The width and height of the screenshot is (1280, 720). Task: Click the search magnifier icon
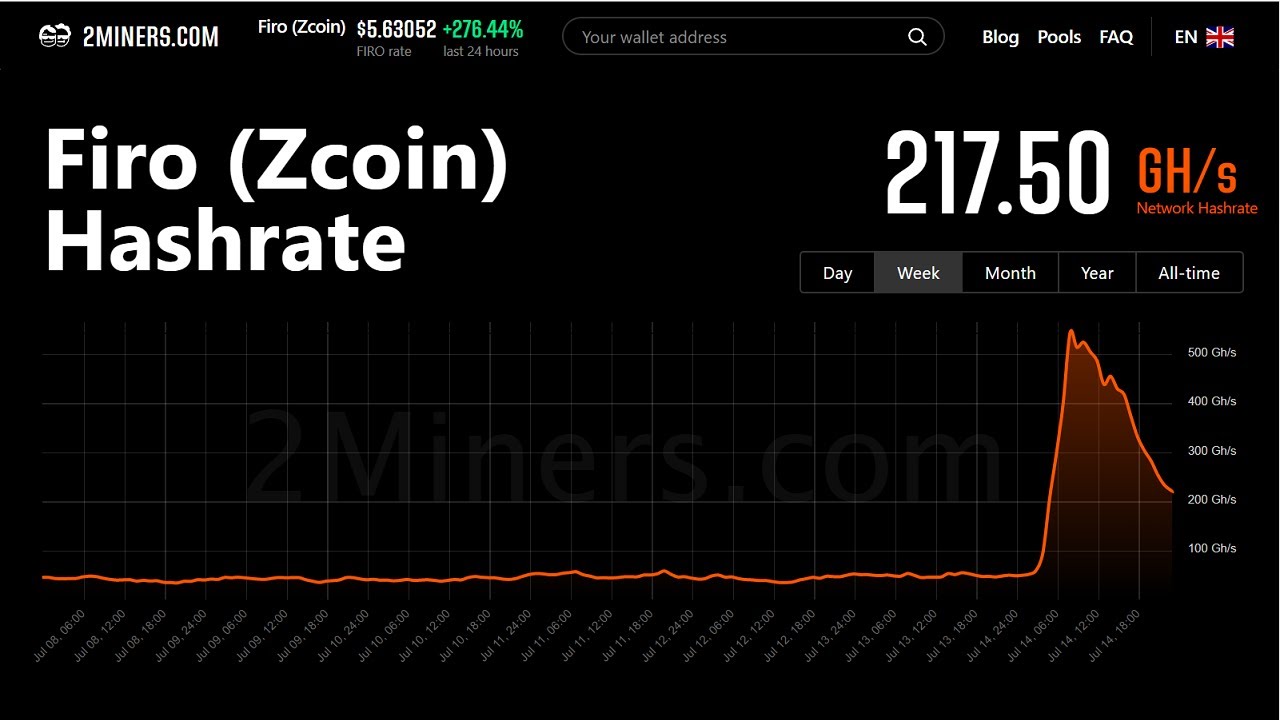[x=917, y=37]
